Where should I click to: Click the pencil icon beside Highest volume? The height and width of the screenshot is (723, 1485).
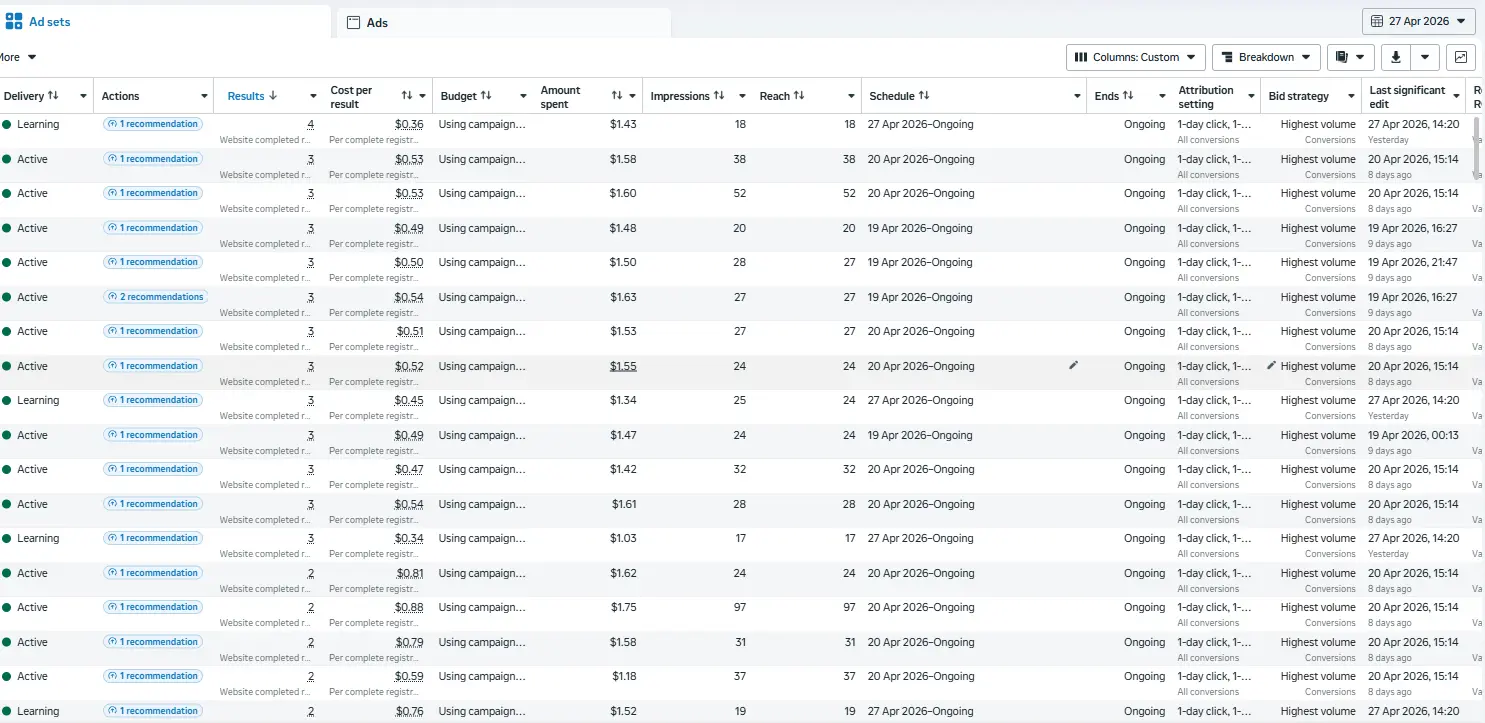1272,366
